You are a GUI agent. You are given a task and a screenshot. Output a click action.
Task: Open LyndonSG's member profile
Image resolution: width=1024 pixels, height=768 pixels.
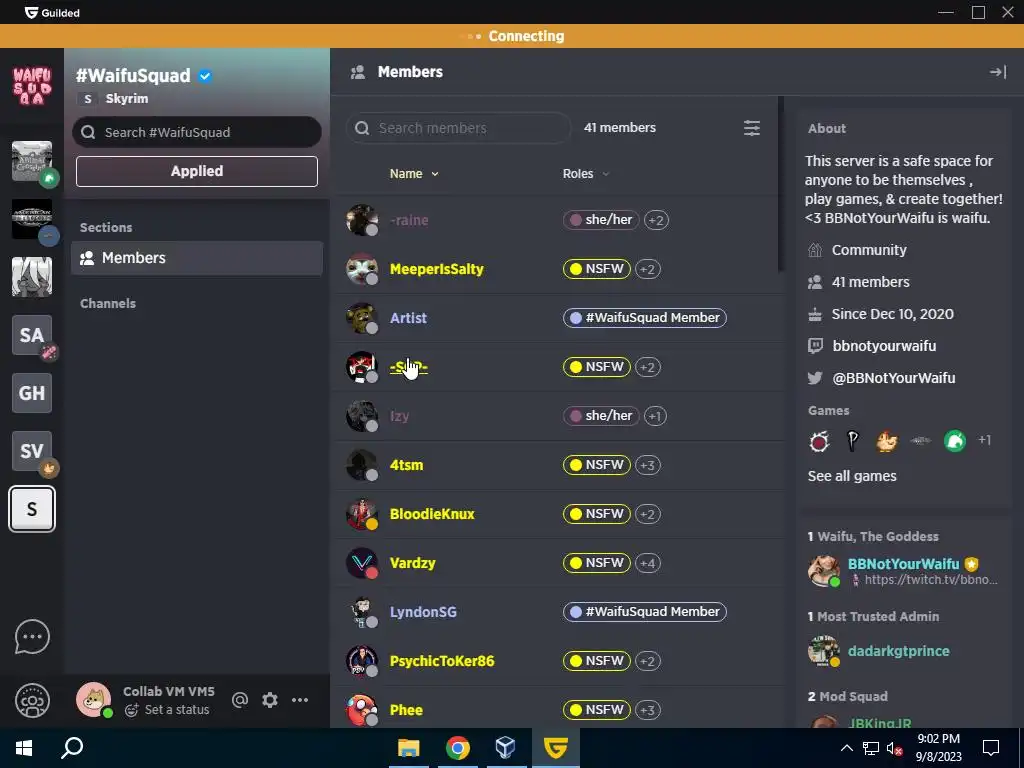(423, 612)
